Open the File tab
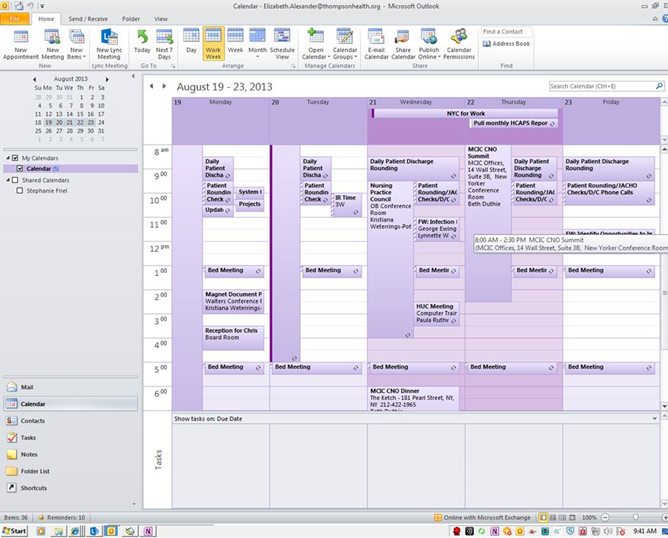668x538 pixels. click(x=15, y=19)
